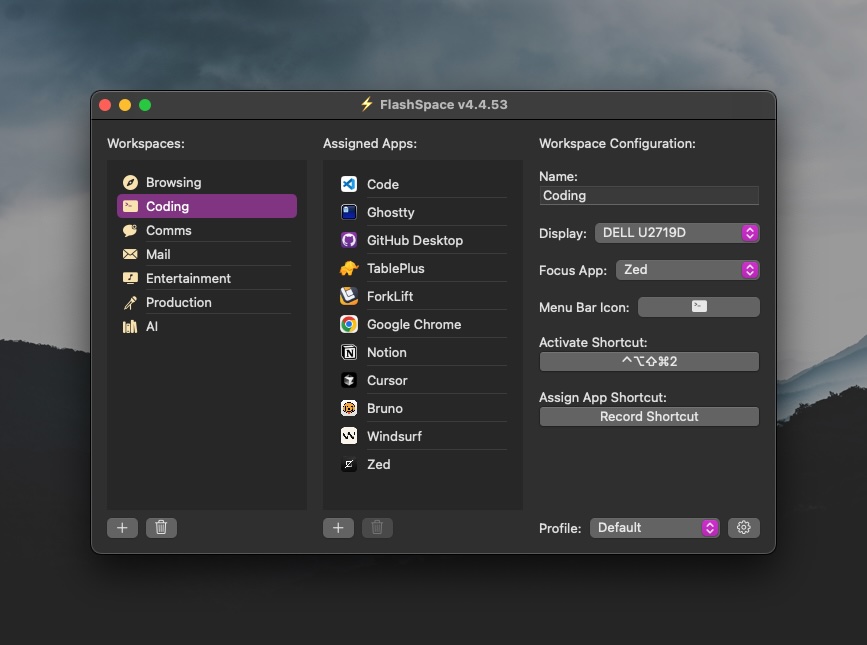Select the Notion app row

pos(423,352)
